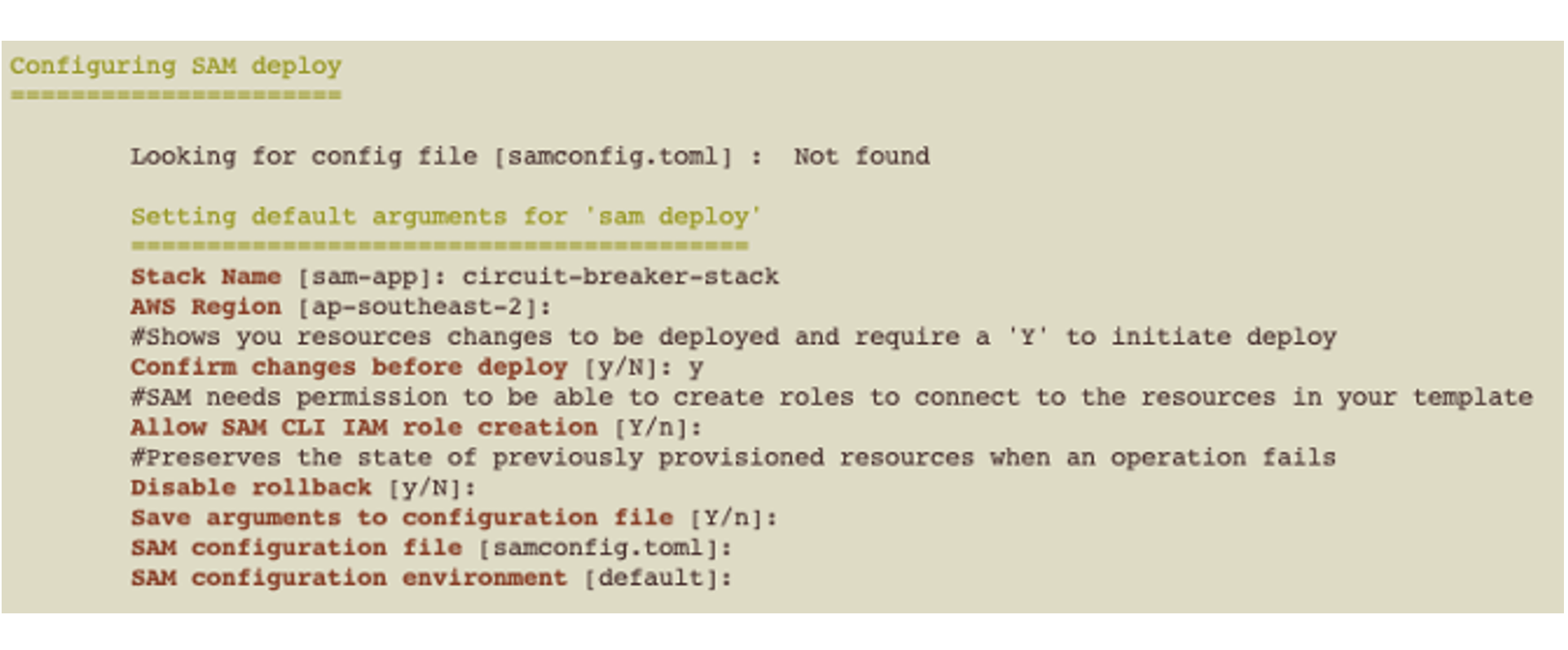This screenshot has height=650, width=1568.
Task: Click the 'circuit-breaker-stack' entered value
Action: coord(620,277)
